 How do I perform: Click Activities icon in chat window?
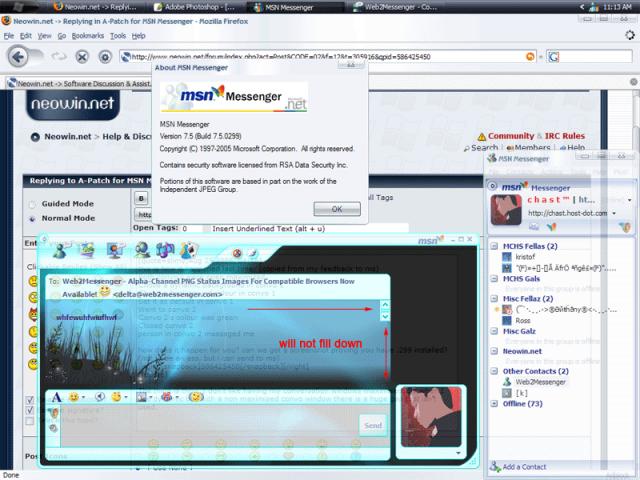tap(164, 250)
